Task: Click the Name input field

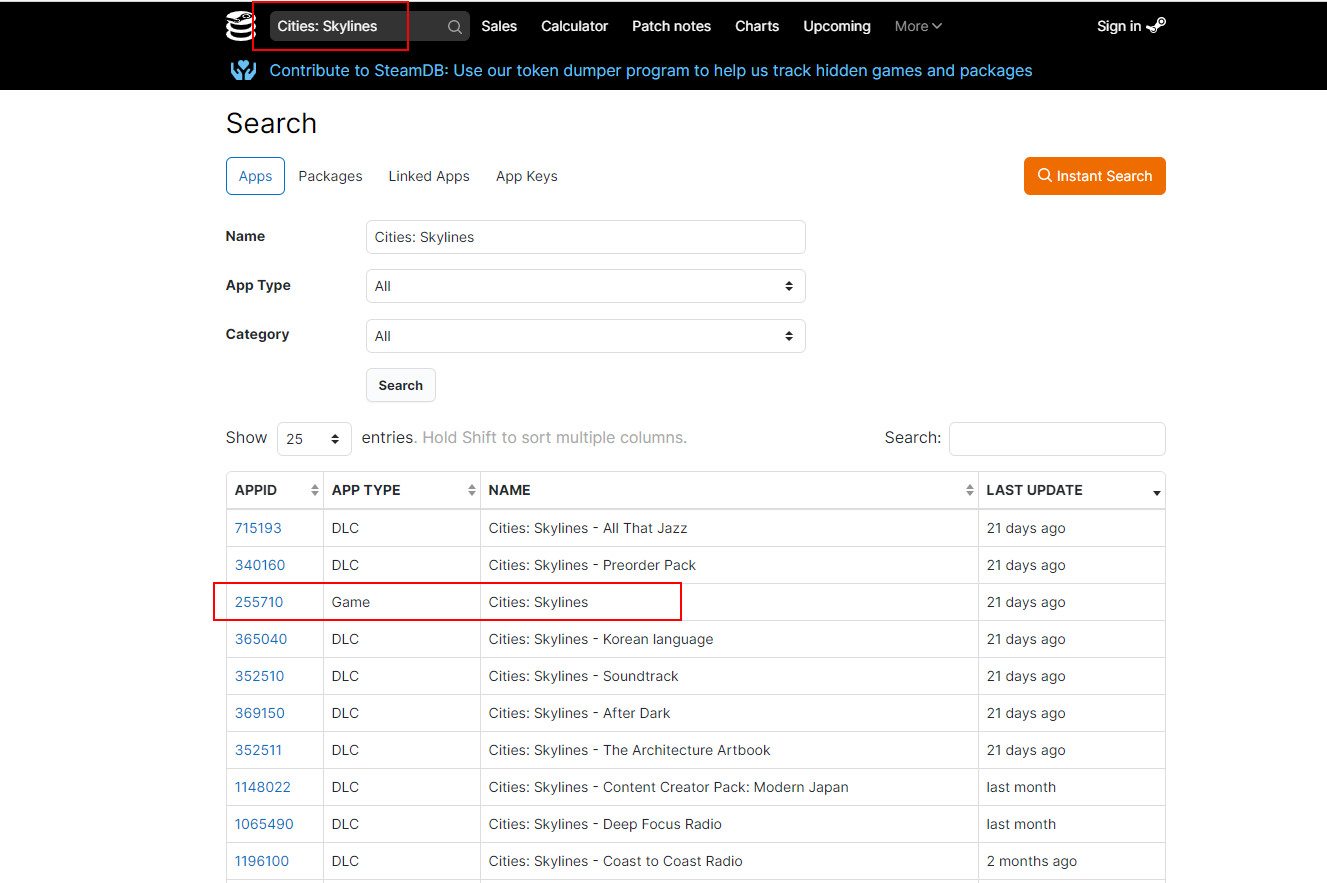Action: [586, 237]
